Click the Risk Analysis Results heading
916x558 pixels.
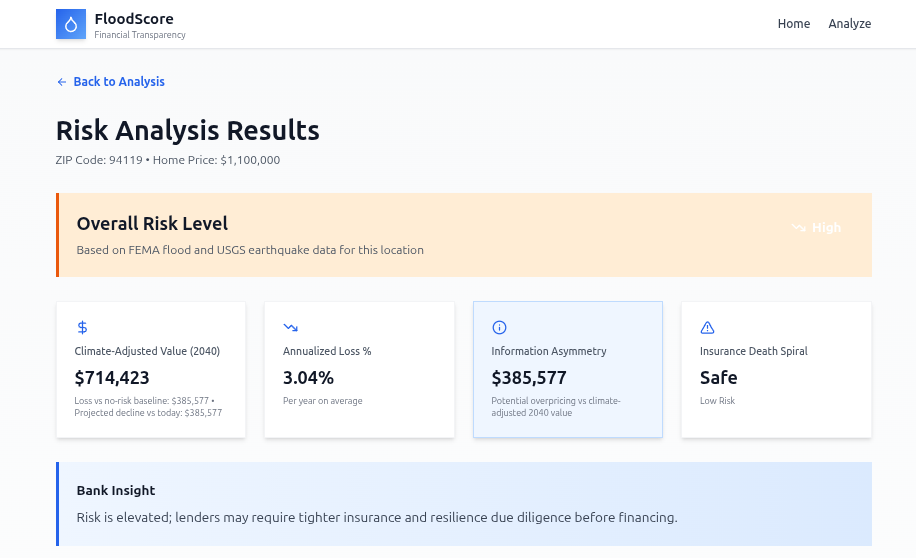(188, 130)
